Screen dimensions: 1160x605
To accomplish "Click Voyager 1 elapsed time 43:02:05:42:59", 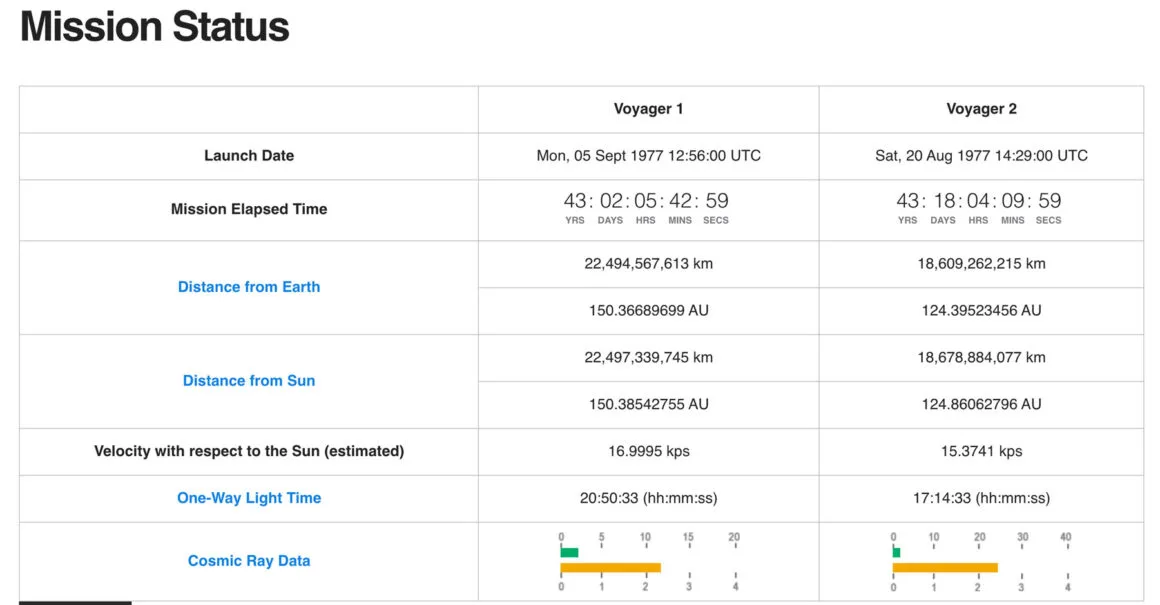I will click(646, 201).
